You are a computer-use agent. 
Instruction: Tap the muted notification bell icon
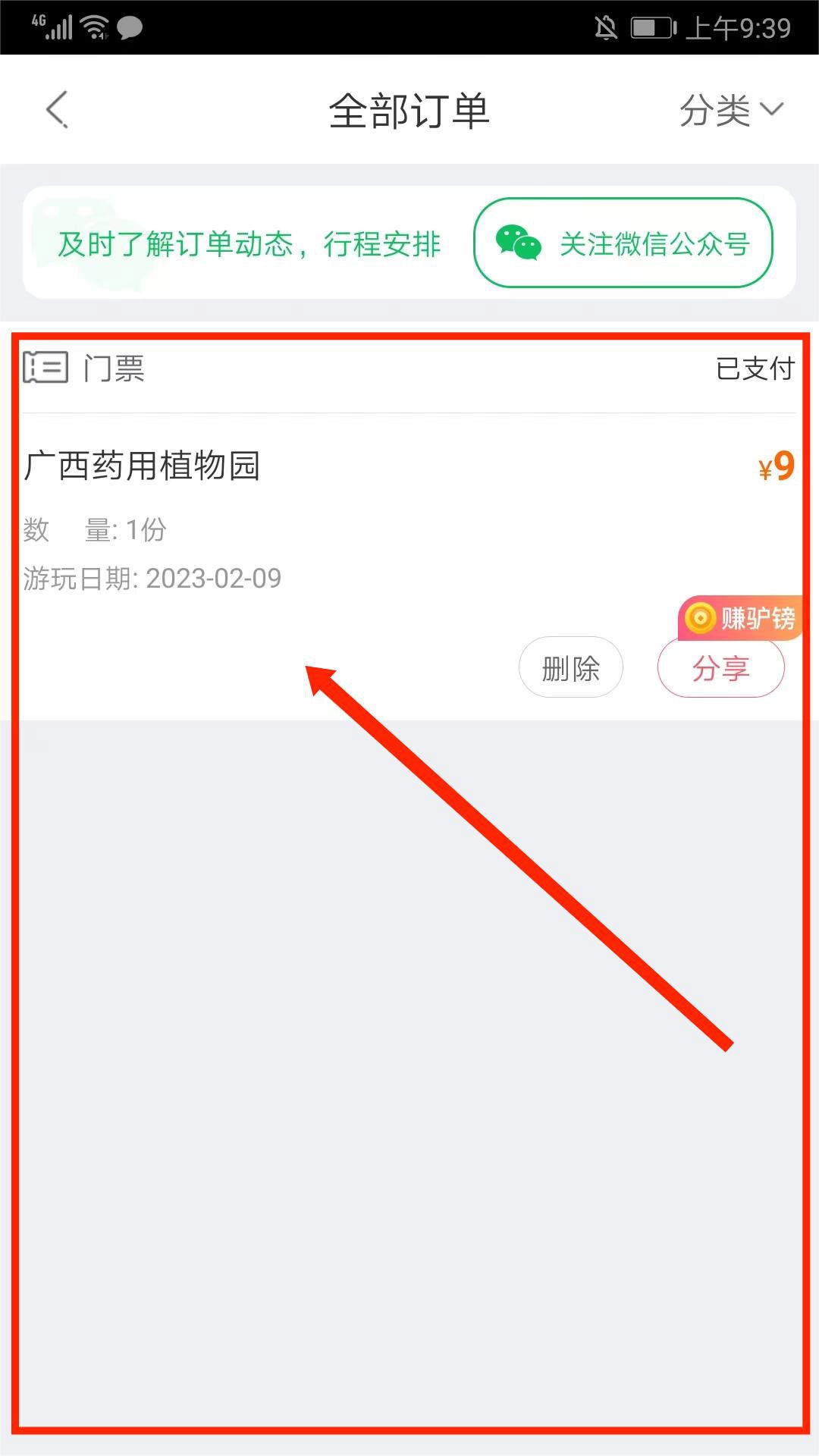point(605,28)
